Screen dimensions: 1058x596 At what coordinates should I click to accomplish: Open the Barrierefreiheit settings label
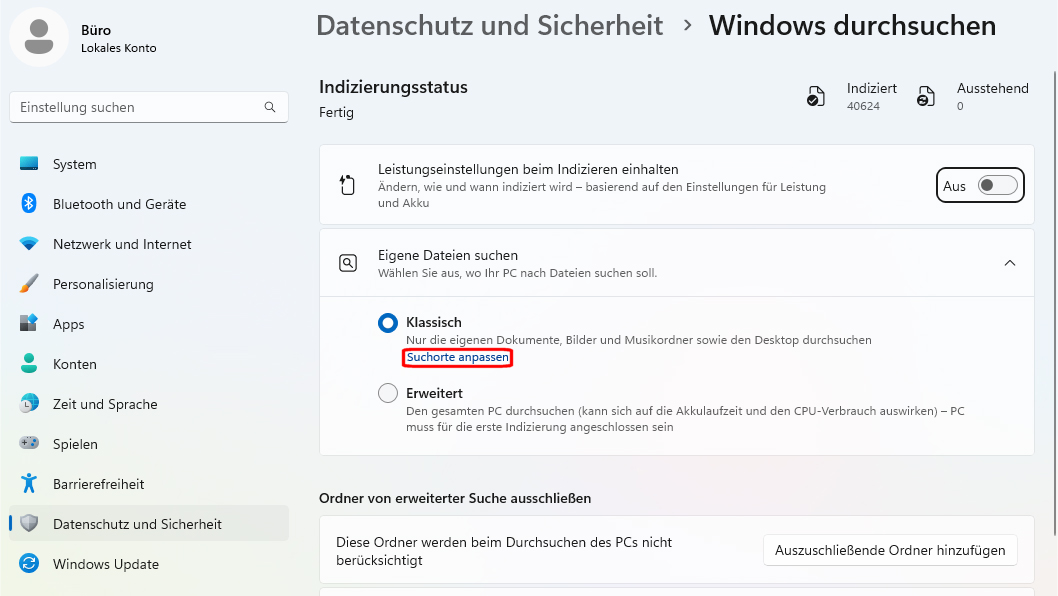(x=99, y=484)
